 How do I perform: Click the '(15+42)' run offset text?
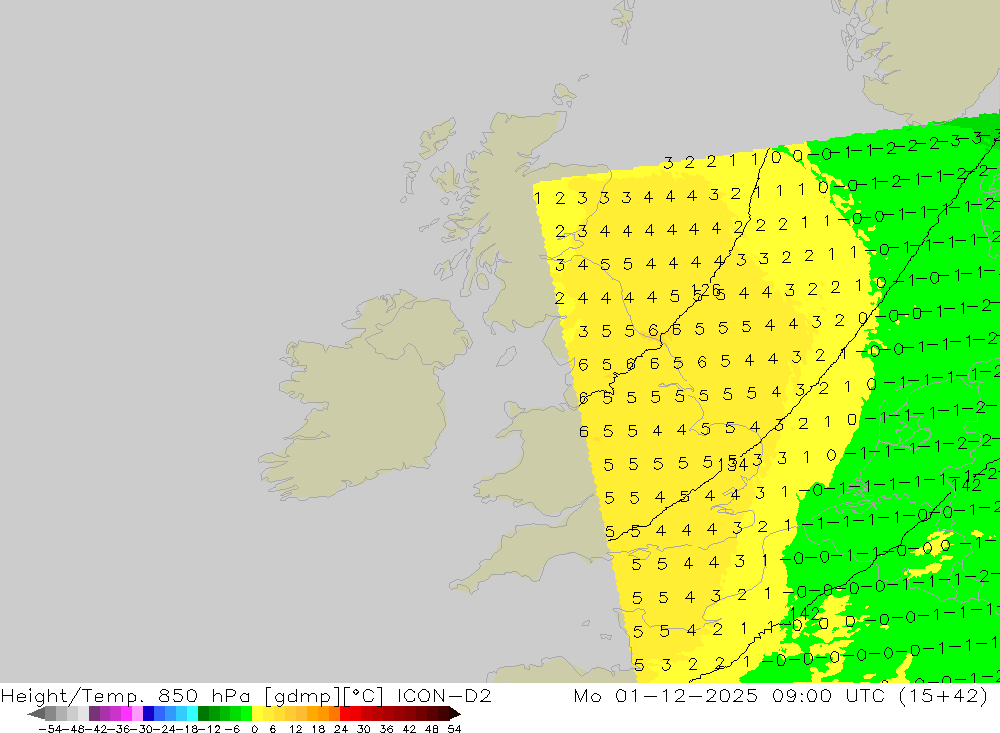tap(943, 695)
